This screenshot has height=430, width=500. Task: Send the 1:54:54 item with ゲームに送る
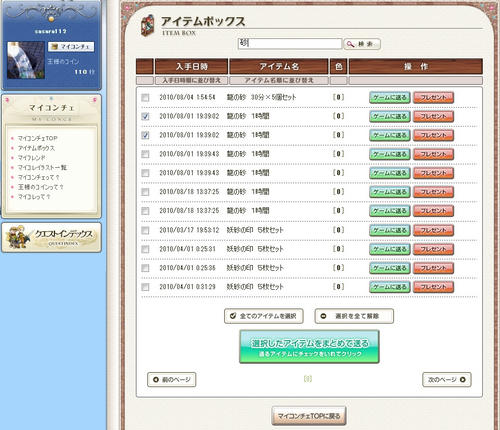390,98
